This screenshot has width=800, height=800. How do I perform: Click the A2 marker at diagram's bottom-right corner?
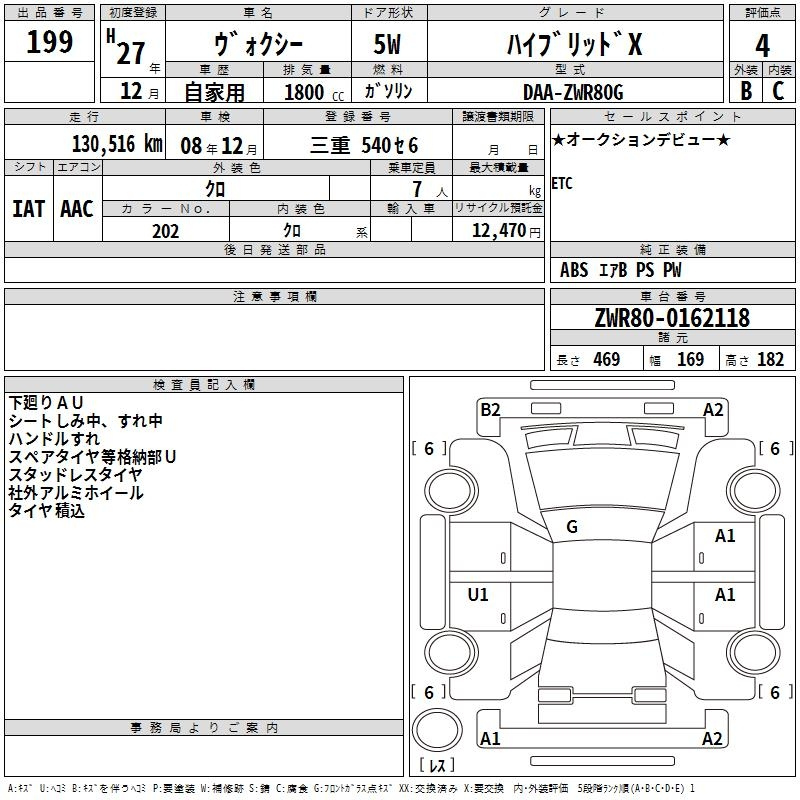(712, 739)
